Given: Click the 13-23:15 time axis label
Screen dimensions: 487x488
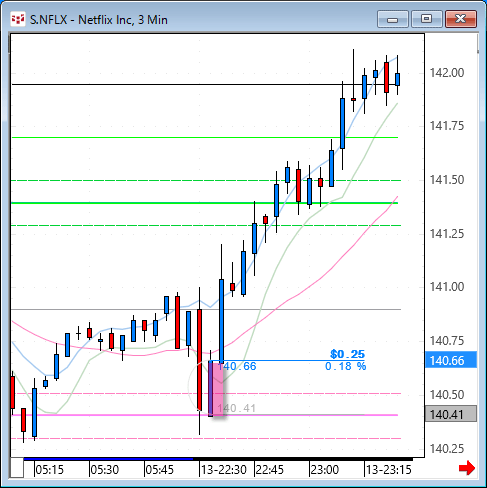Looking at the screenshot, I should 389,470.
